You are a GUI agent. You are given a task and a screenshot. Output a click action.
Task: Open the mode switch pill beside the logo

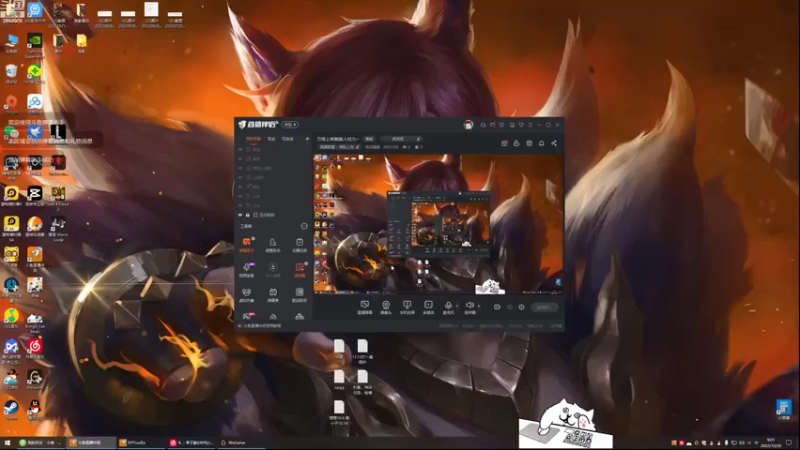[x=290, y=124]
